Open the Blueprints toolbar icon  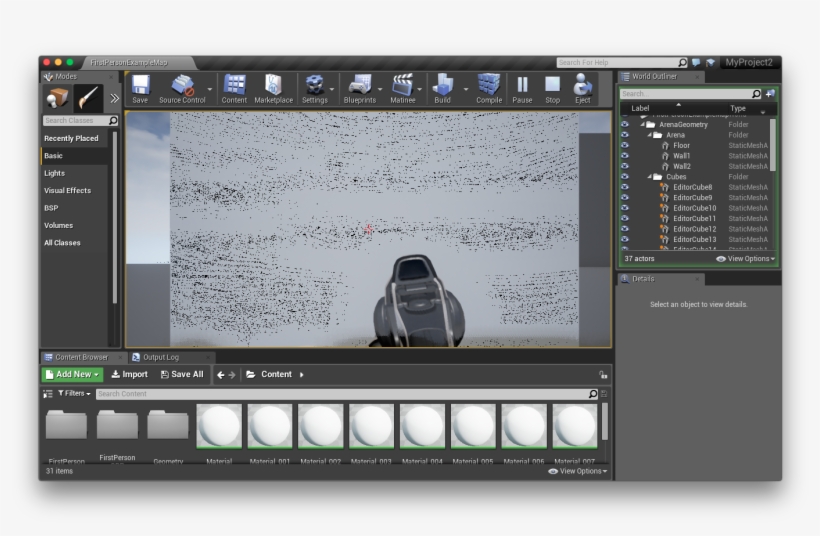pyautogui.click(x=359, y=88)
